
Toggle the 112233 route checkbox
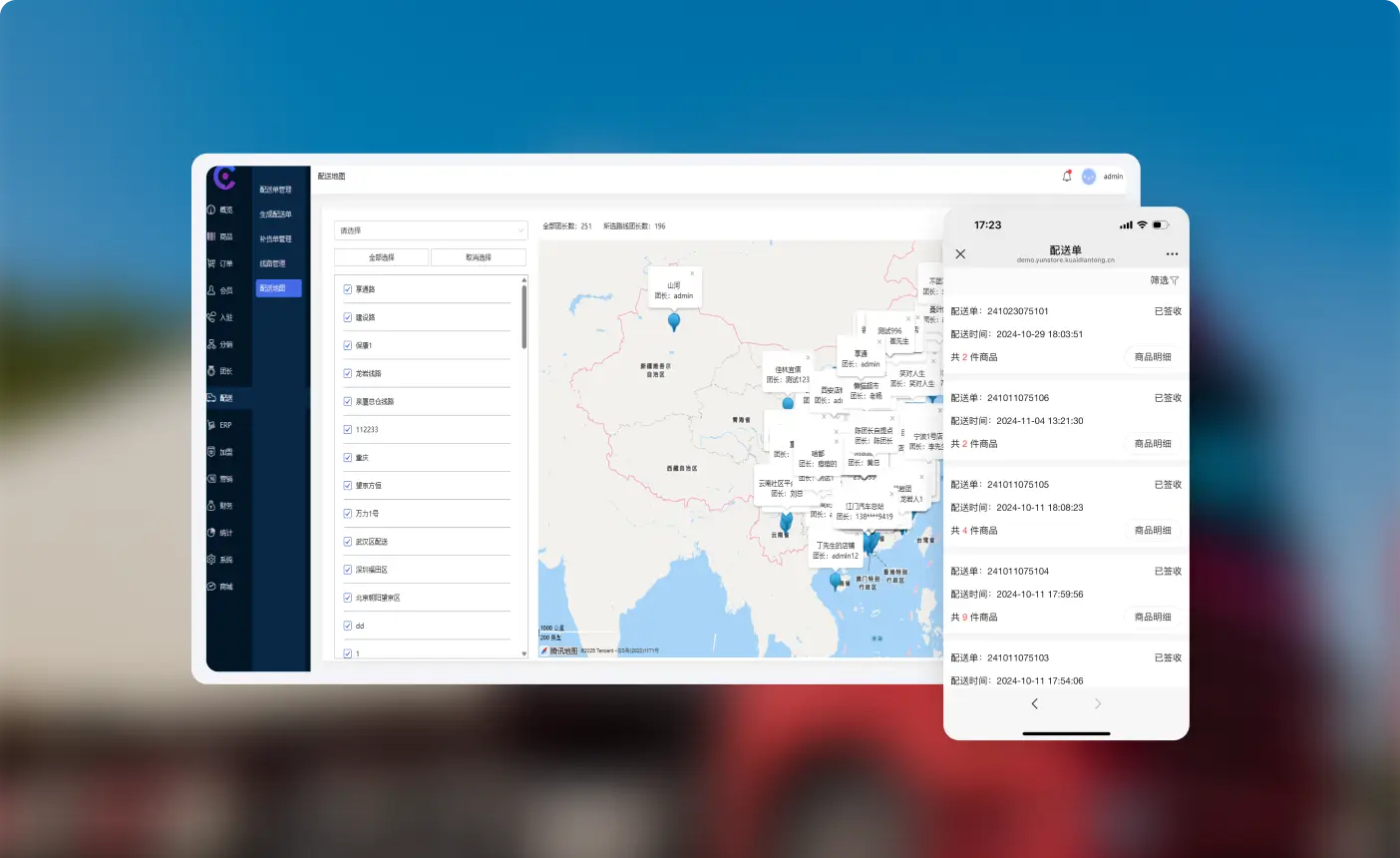click(x=348, y=430)
